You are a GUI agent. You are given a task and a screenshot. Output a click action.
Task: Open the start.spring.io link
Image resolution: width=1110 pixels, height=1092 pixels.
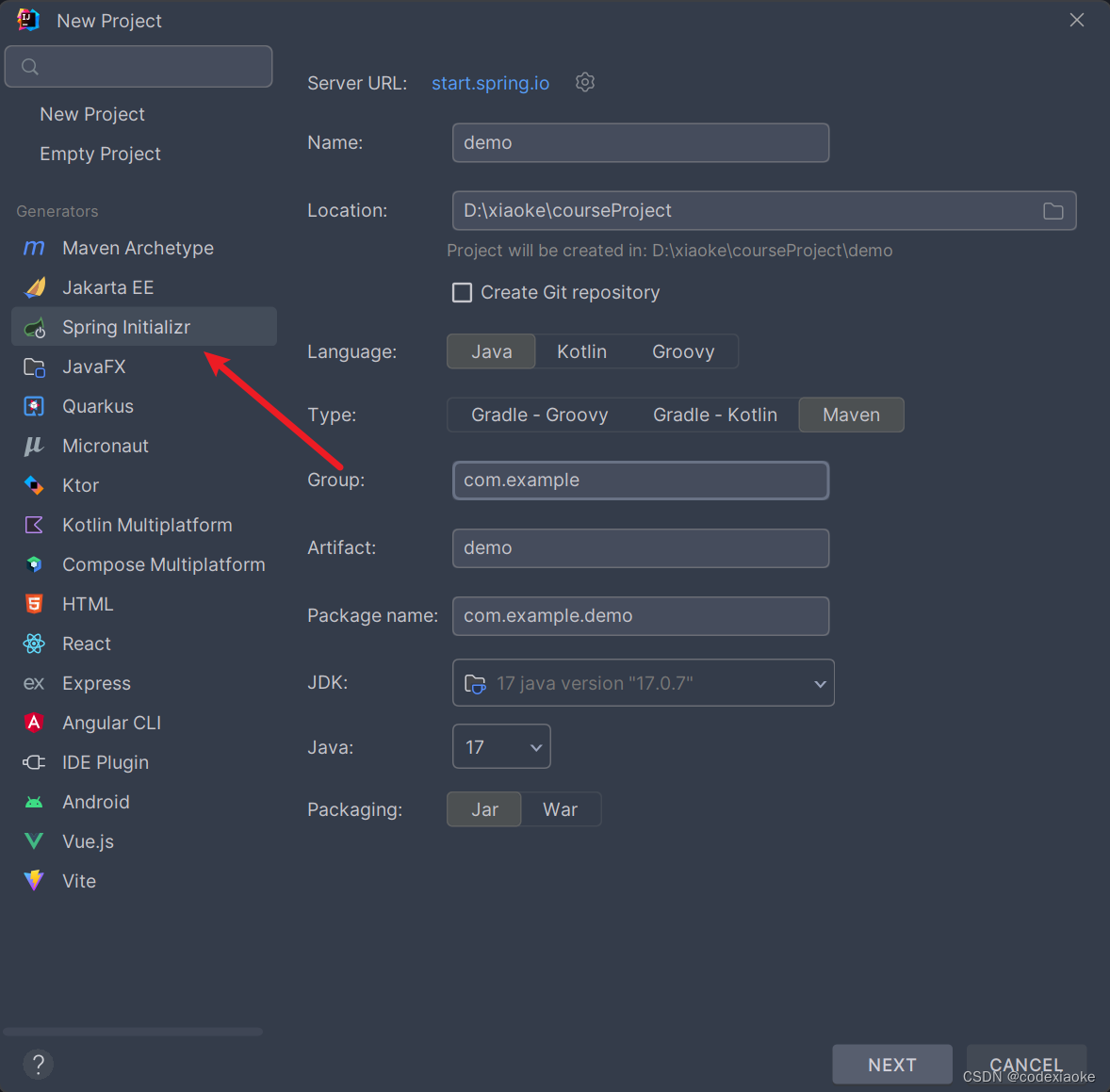[x=490, y=83]
